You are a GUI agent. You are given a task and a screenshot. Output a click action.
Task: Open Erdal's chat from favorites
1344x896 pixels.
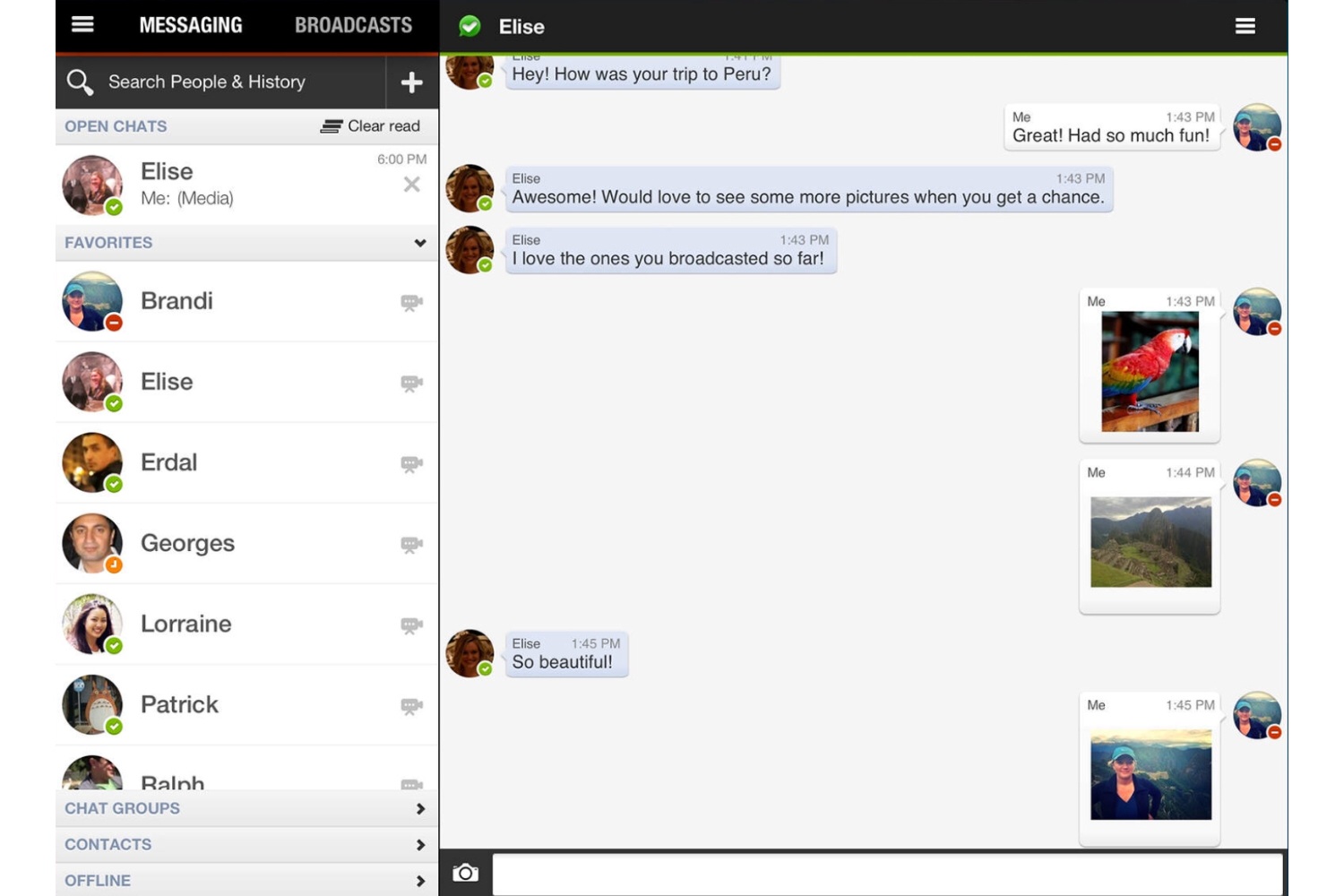coord(246,463)
